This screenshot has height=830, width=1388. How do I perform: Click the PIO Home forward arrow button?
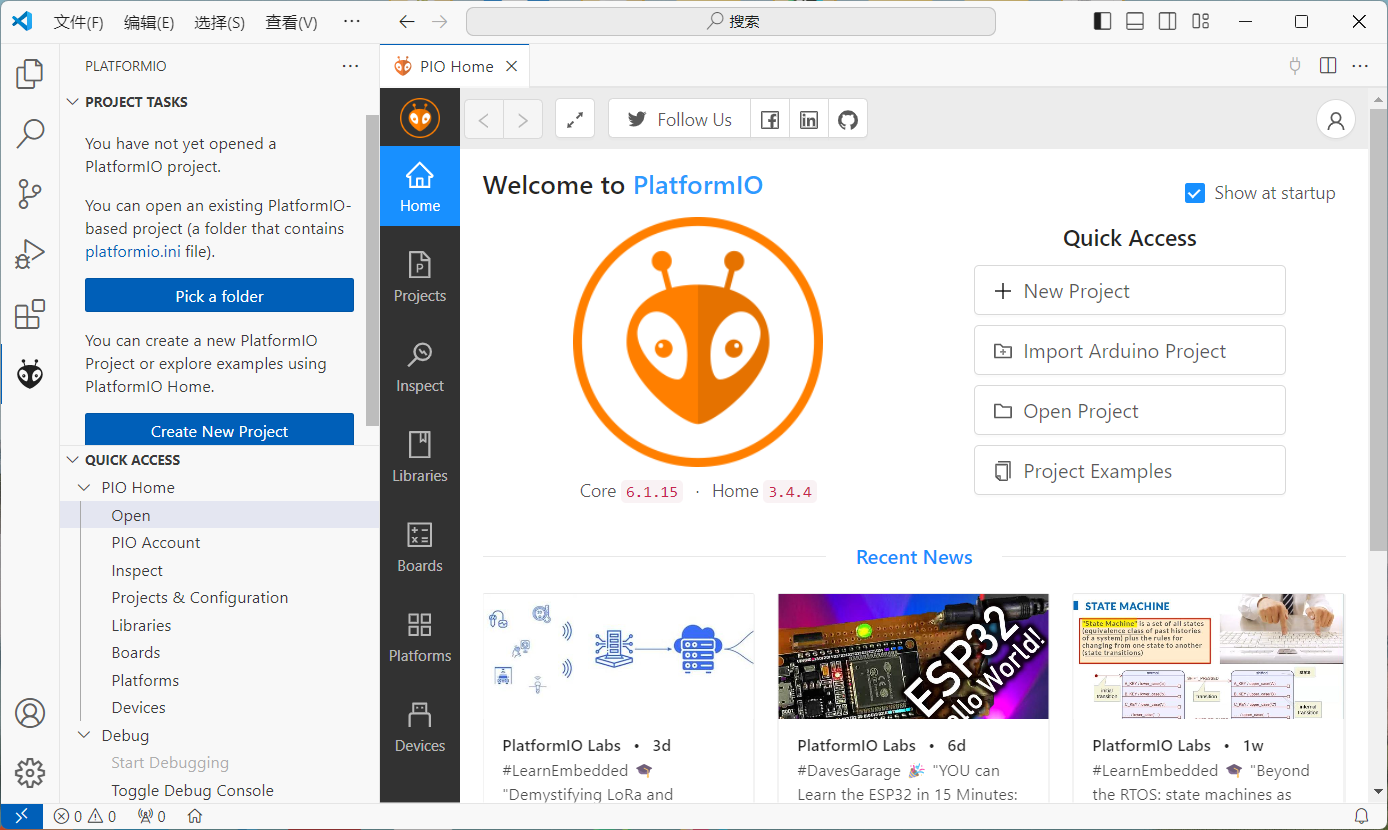pos(523,120)
